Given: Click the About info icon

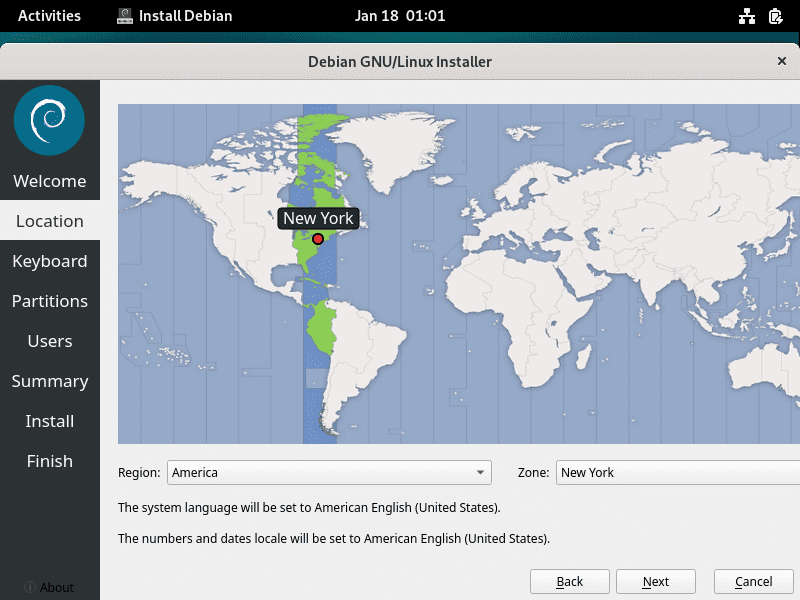Looking at the screenshot, I should point(30,587).
